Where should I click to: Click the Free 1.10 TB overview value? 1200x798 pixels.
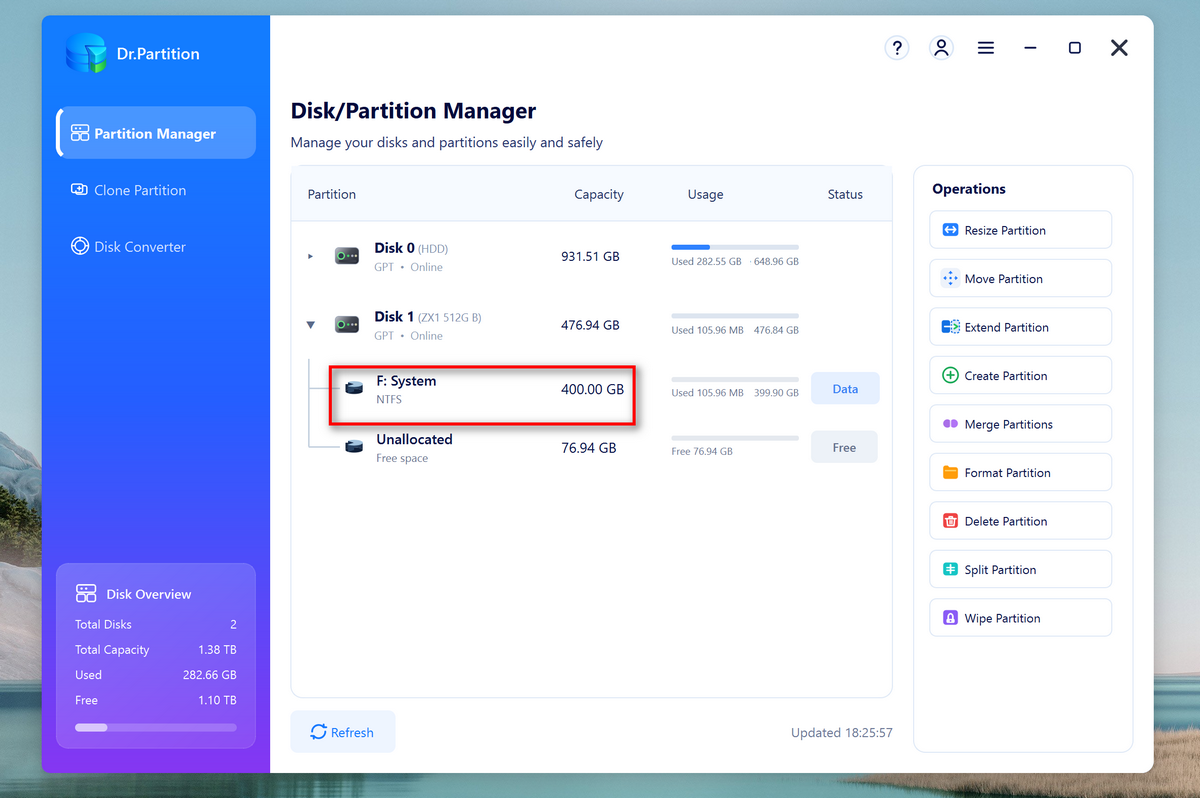pyautogui.click(x=219, y=700)
